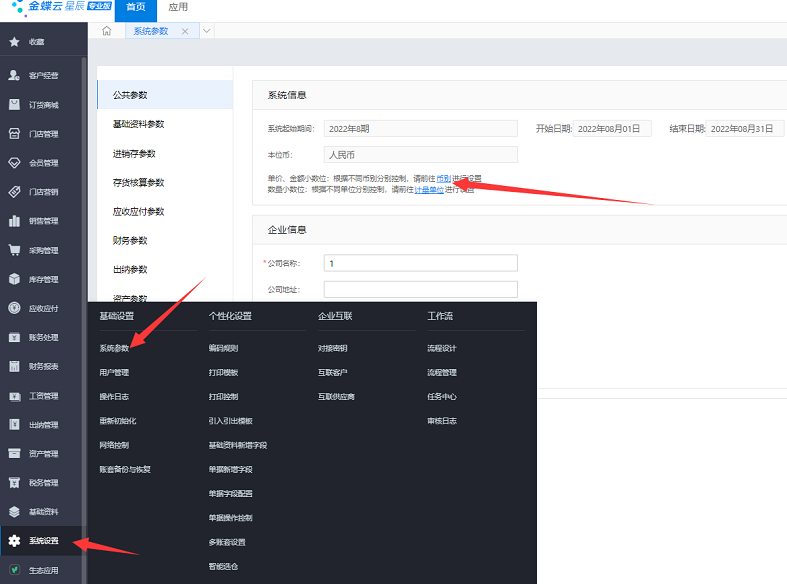Screen dimensions: 787x584
Task: Open 用户管理 in the flyout menu
Action: [114, 372]
